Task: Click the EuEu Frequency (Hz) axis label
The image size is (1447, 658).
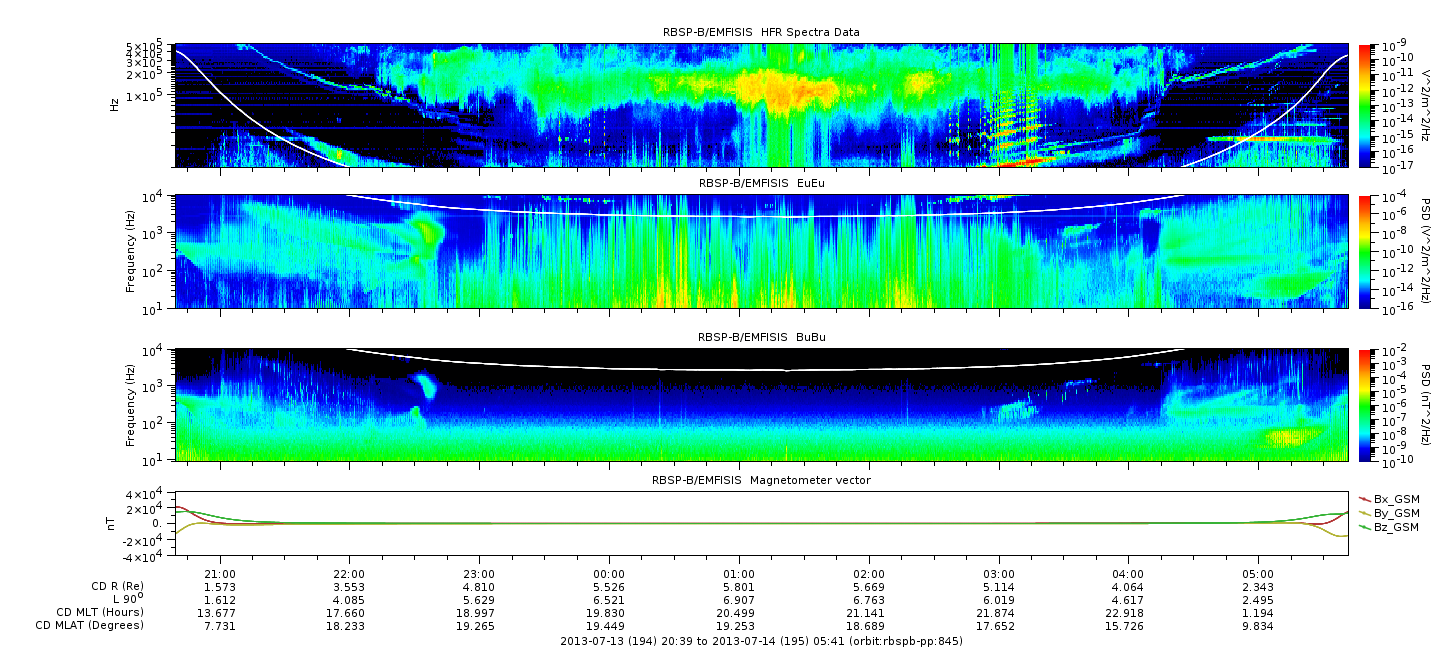Action: (131, 251)
